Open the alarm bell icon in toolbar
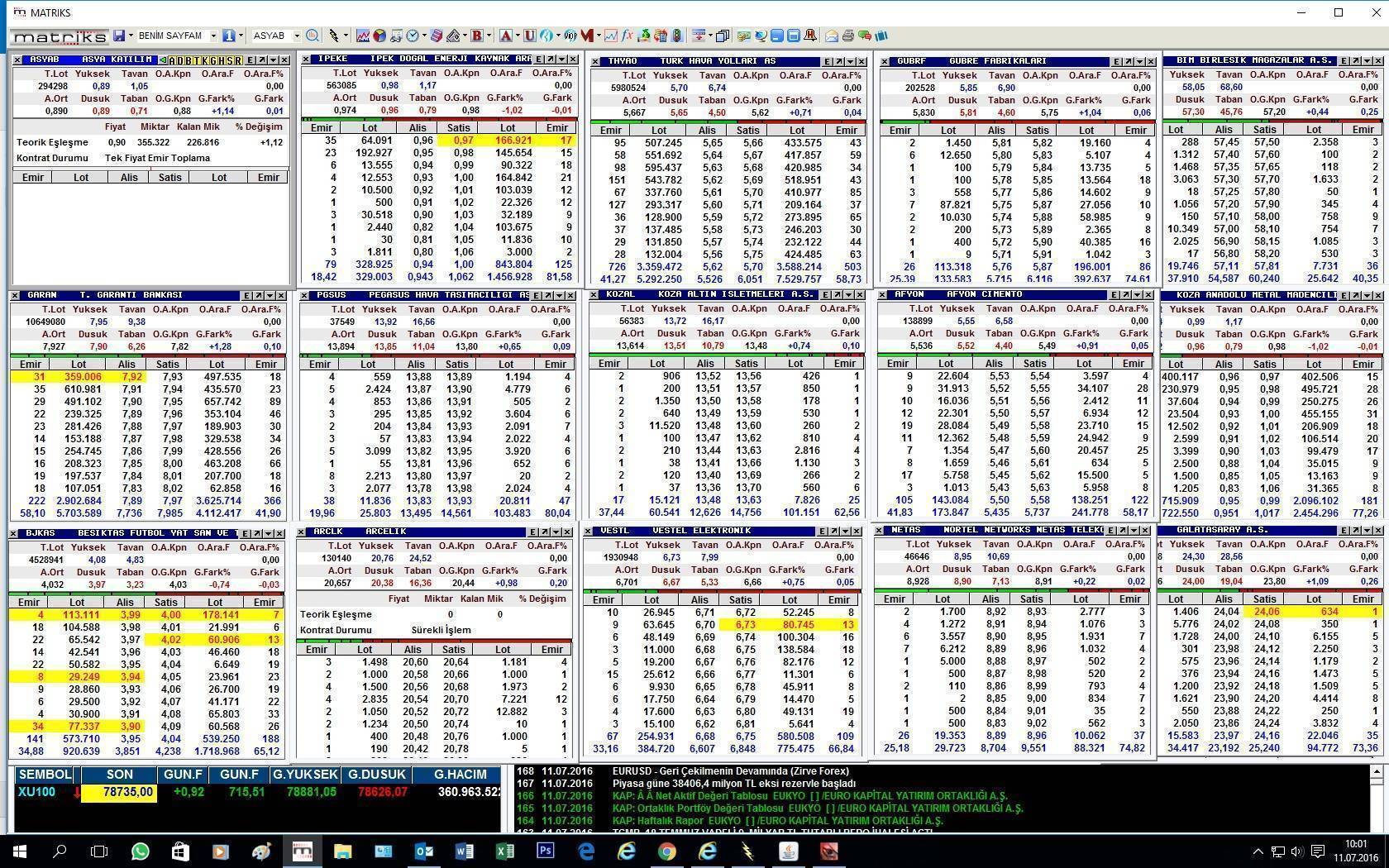 (810, 36)
